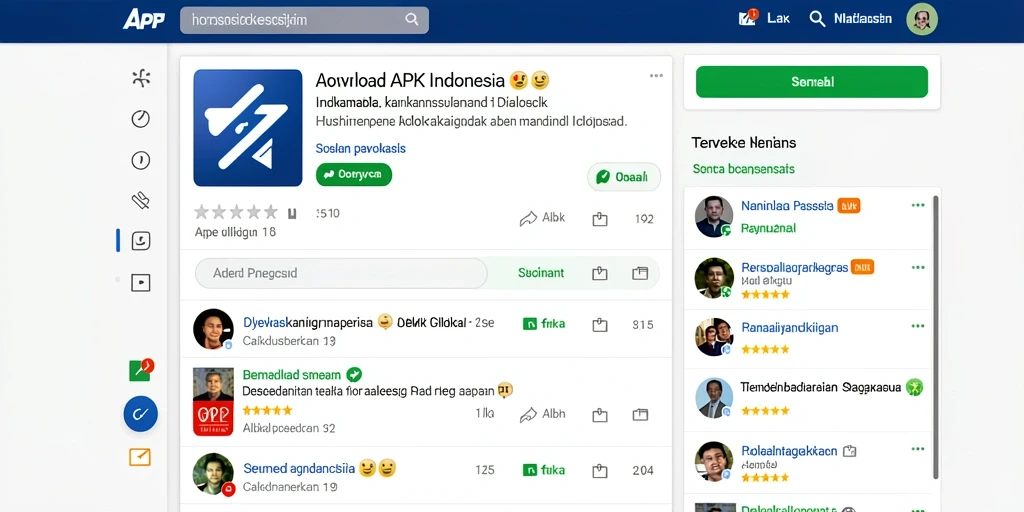Open three-dot menu for Ranaaiiyandkiigan

[x=918, y=325]
